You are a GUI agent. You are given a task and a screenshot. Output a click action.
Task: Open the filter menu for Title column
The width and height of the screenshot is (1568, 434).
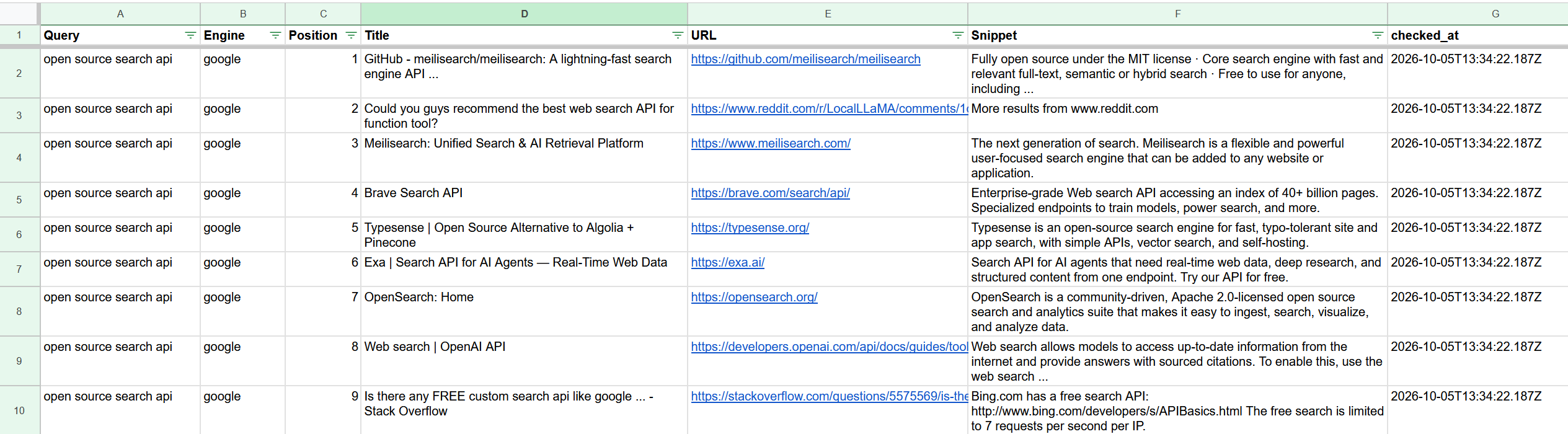[x=678, y=35]
